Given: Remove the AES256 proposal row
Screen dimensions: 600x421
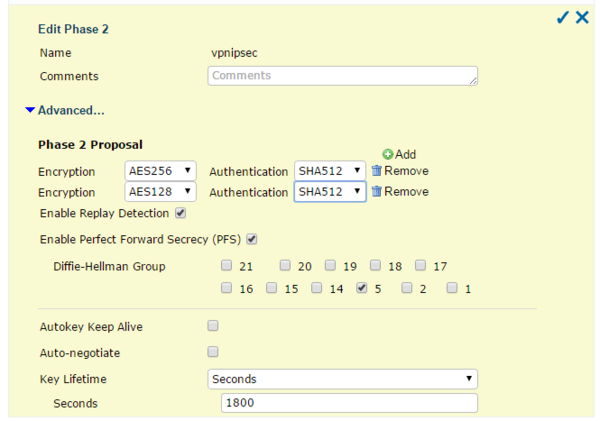Looking at the screenshot, I should 399,171.
